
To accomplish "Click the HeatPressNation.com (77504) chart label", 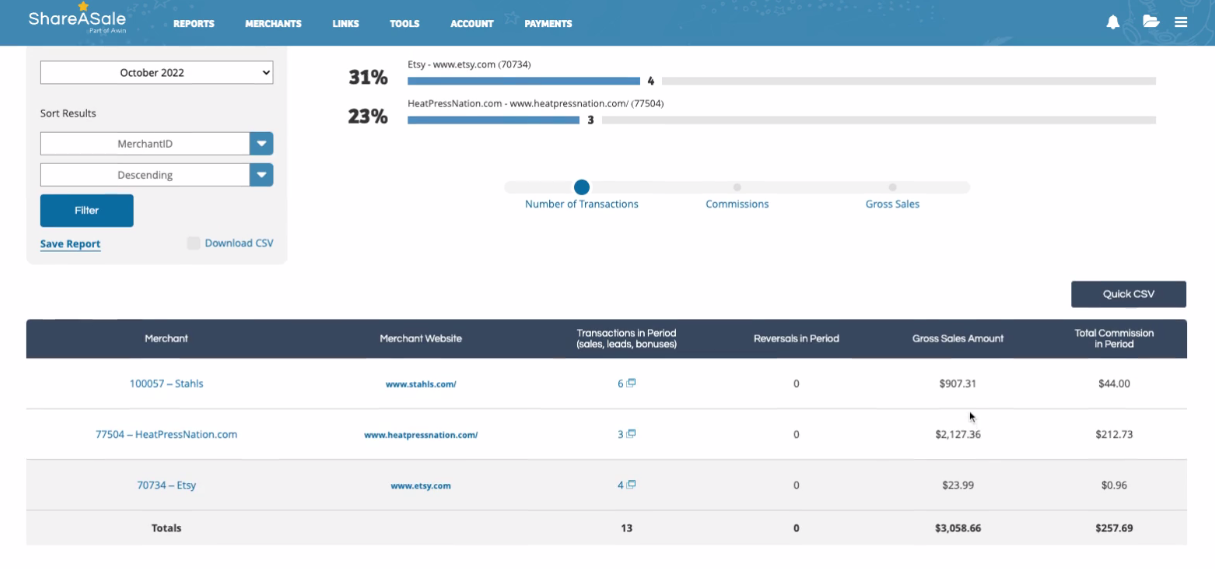I will pos(535,103).
